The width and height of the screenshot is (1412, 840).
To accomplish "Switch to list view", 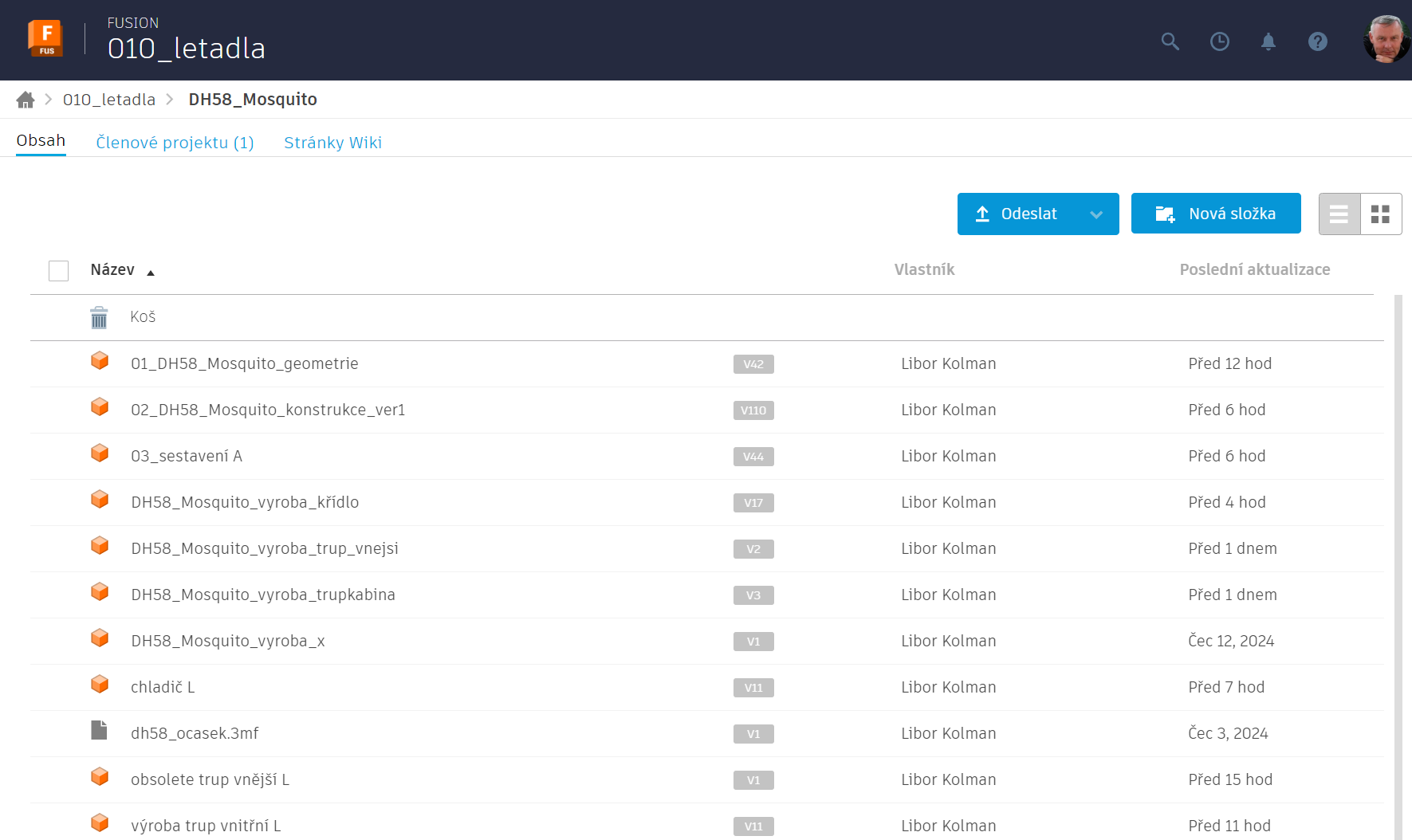I will [x=1339, y=214].
